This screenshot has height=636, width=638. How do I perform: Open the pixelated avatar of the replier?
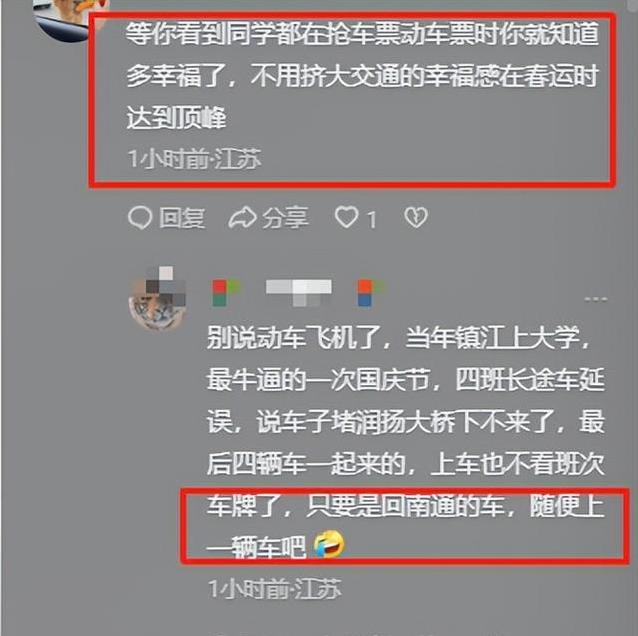158,298
